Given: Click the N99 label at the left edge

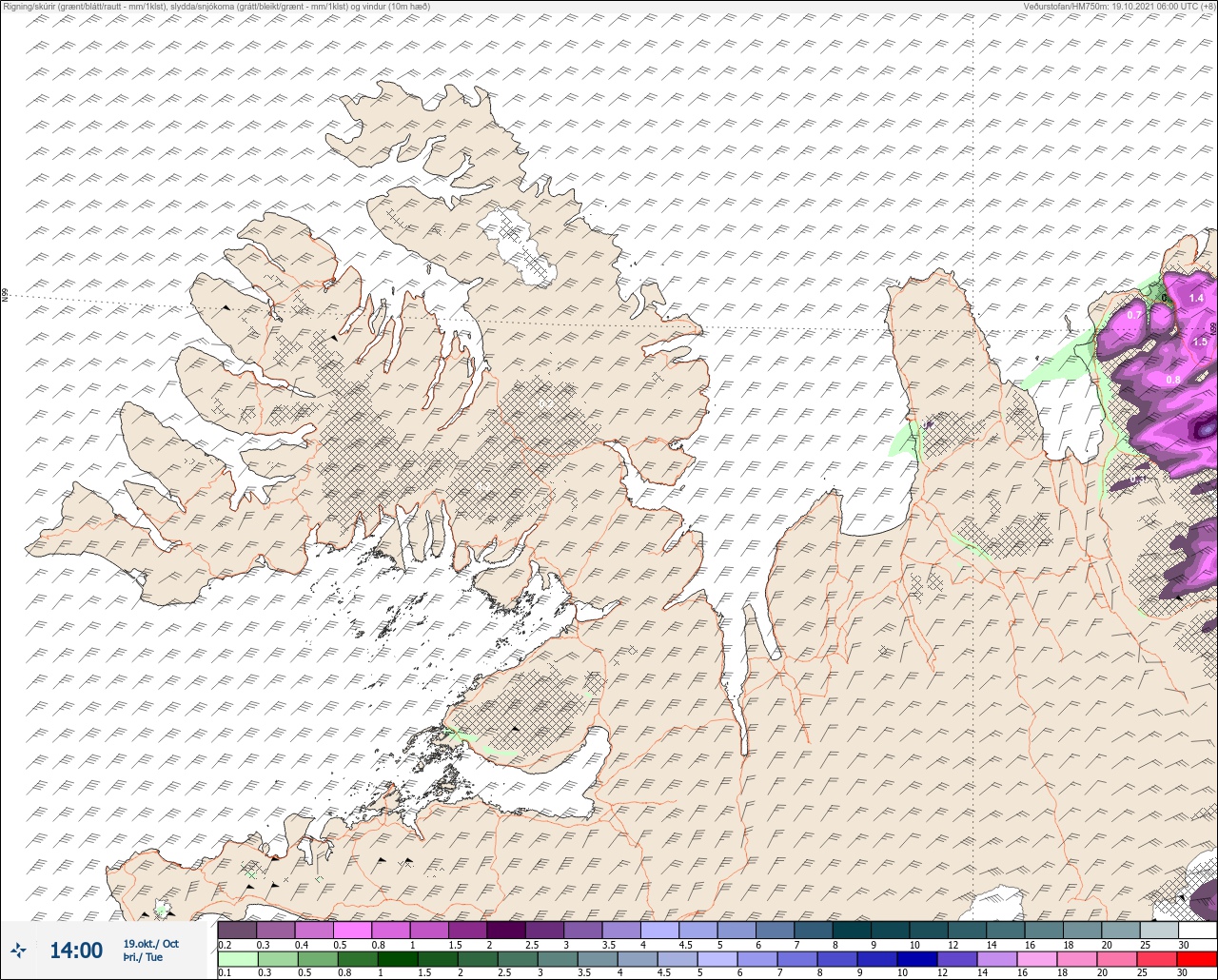Looking at the screenshot, I should [5, 296].
